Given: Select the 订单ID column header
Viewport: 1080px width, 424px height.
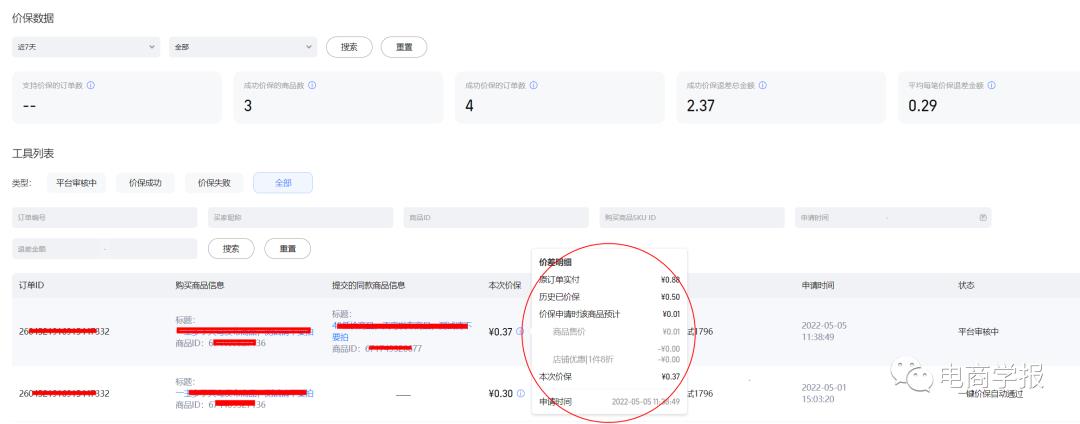Looking at the screenshot, I should (x=32, y=286).
